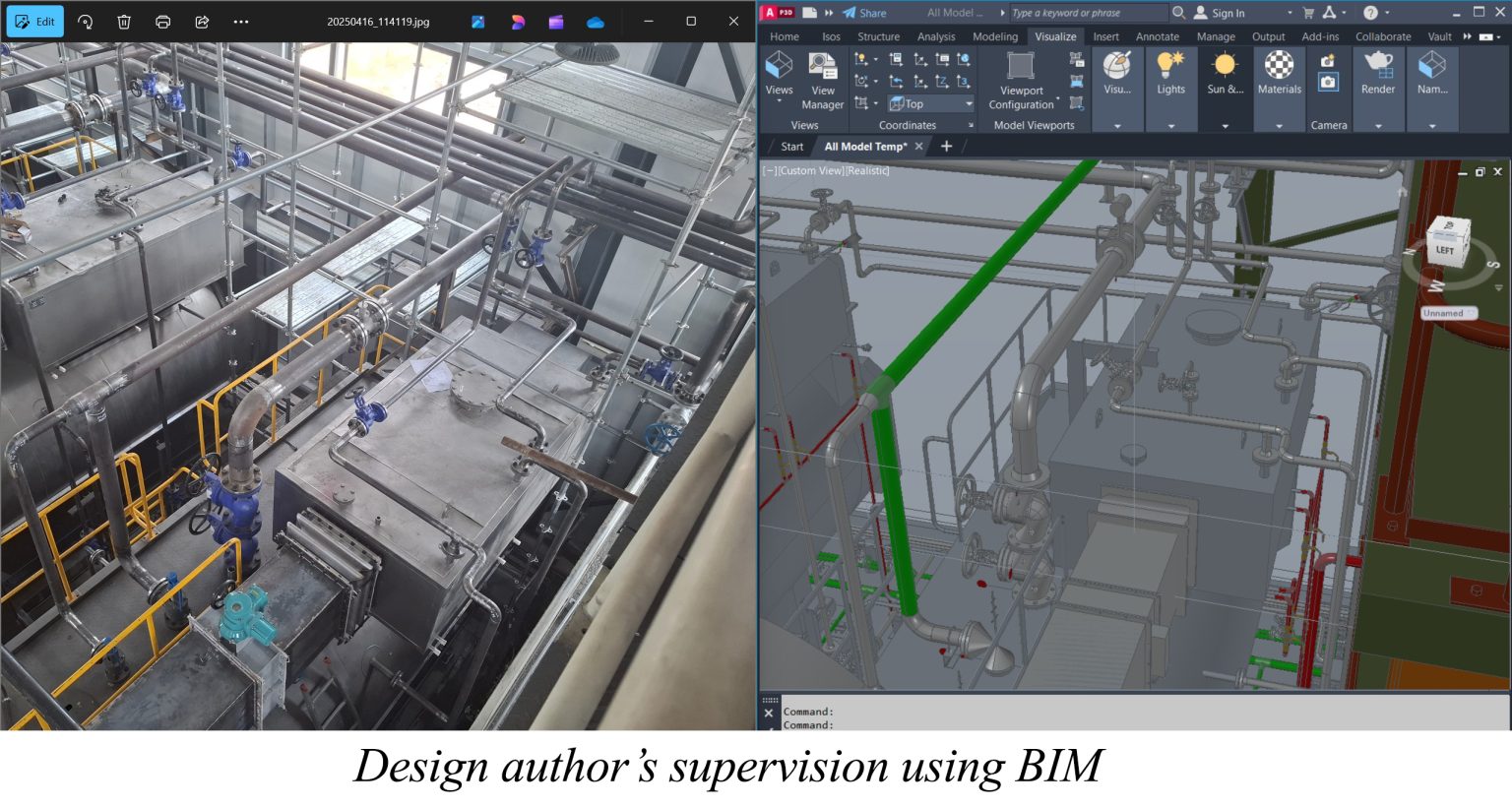
Task: Expand the Help dropdown in the title bar
Action: click(x=1387, y=13)
